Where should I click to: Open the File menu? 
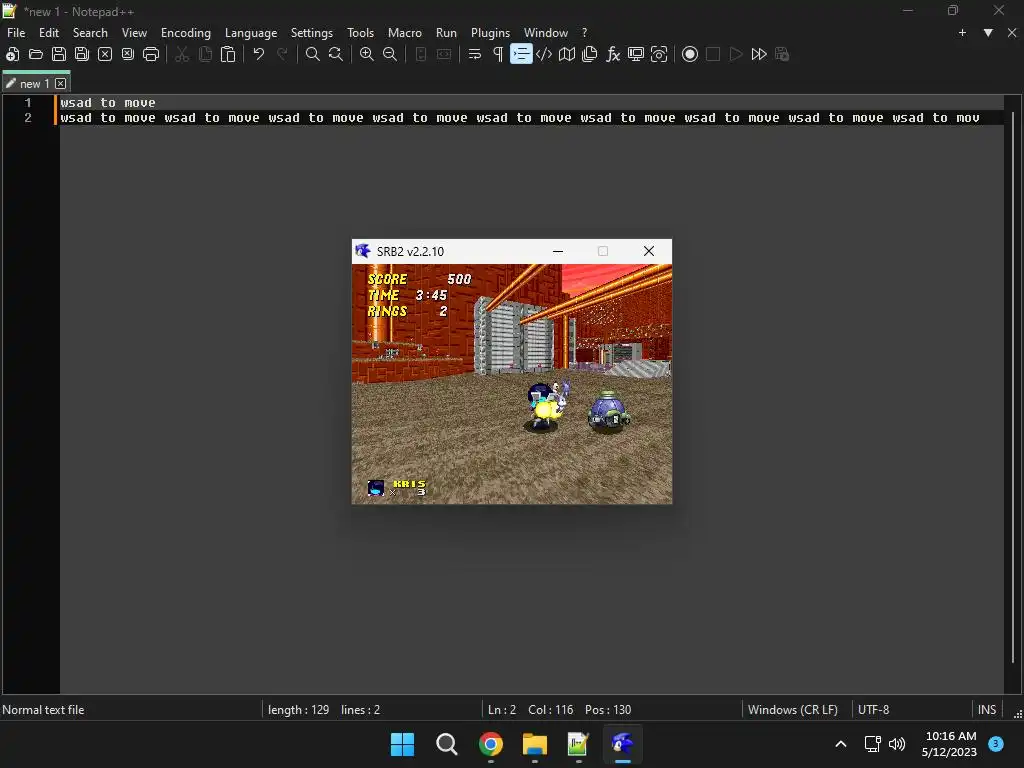[x=16, y=33]
